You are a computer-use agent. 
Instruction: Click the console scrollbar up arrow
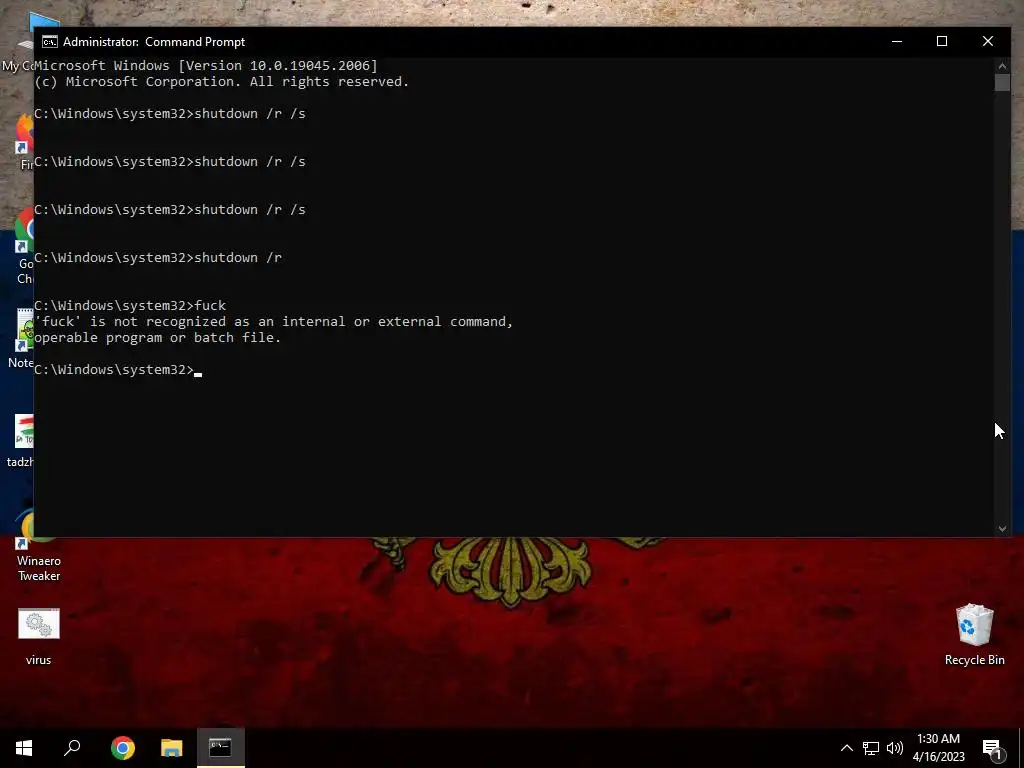[1002, 65]
